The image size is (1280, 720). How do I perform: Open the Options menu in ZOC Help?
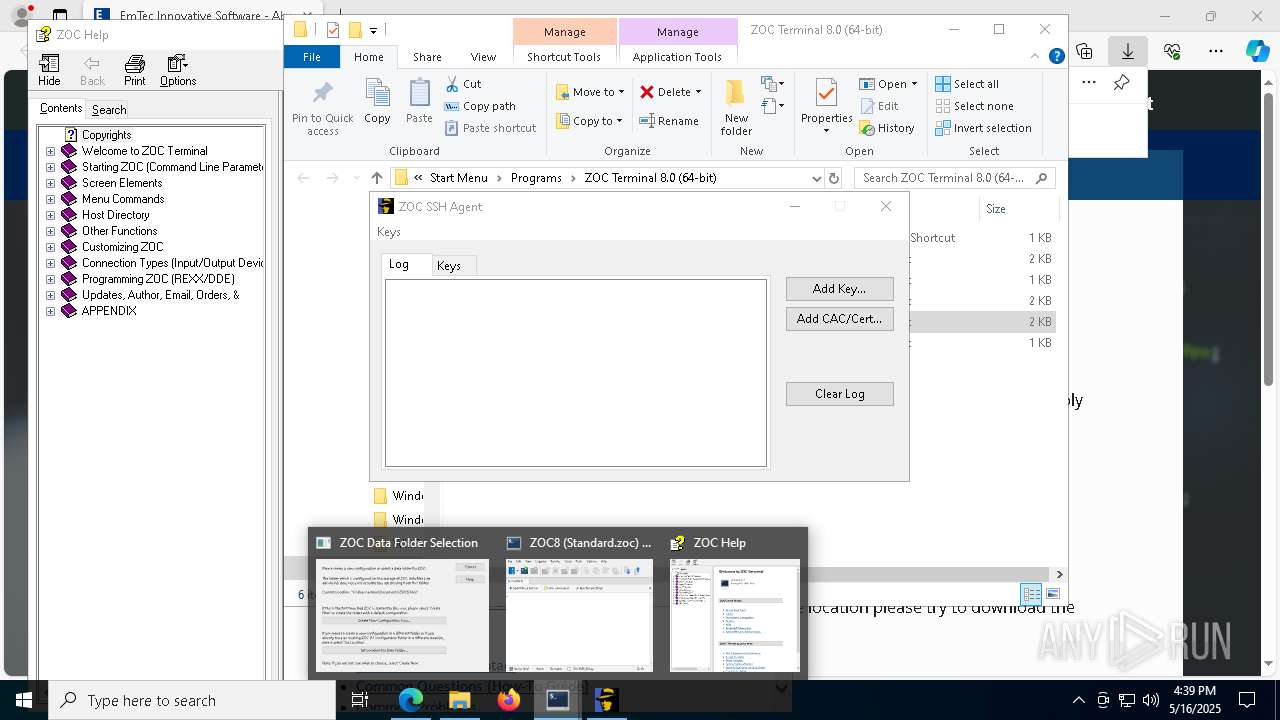tap(178, 70)
